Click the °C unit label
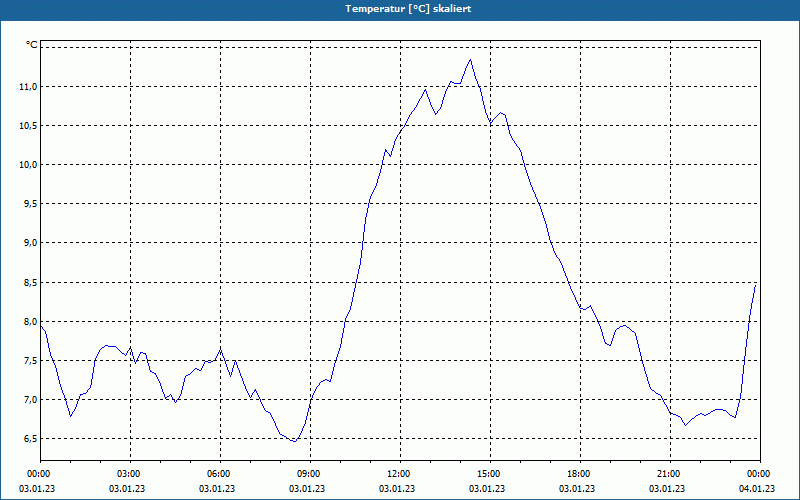This screenshot has width=800, height=500. pyautogui.click(x=32, y=45)
